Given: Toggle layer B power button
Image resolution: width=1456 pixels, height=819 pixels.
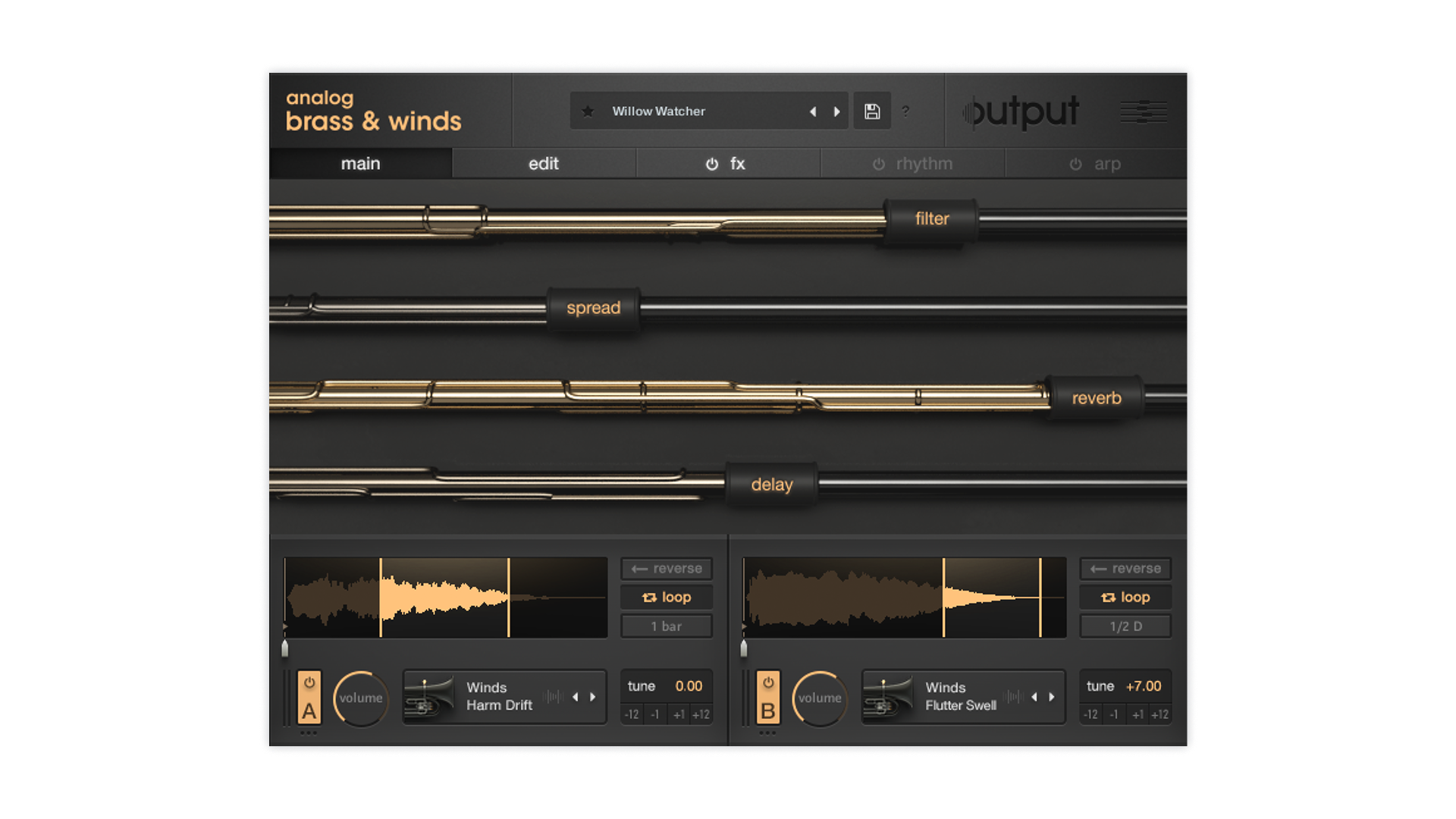Looking at the screenshot, I should coord(768,683).
